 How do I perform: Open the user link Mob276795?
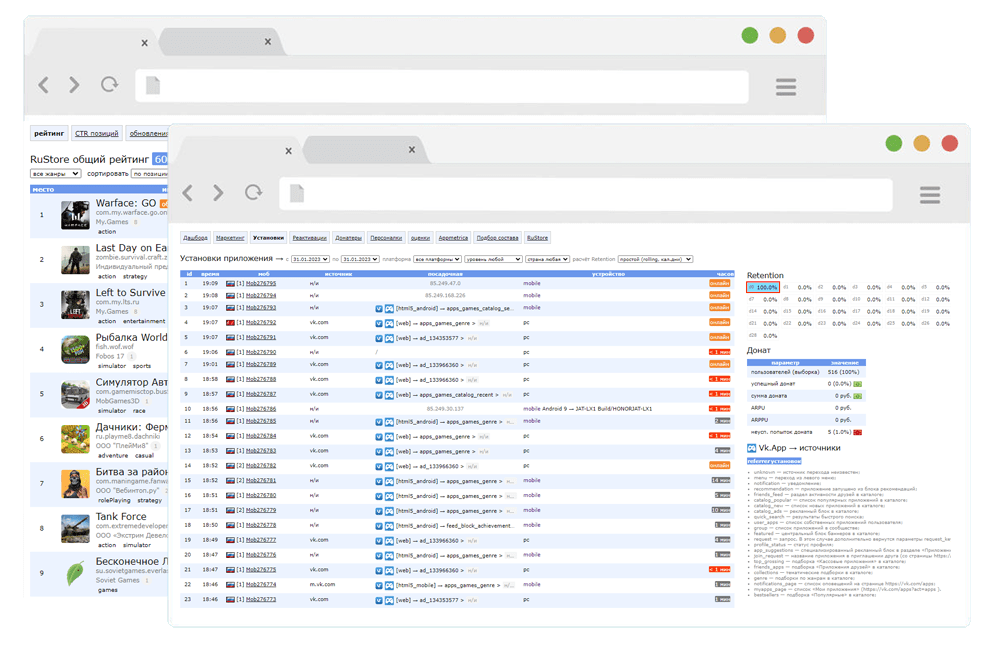click(x=261, y=283)
